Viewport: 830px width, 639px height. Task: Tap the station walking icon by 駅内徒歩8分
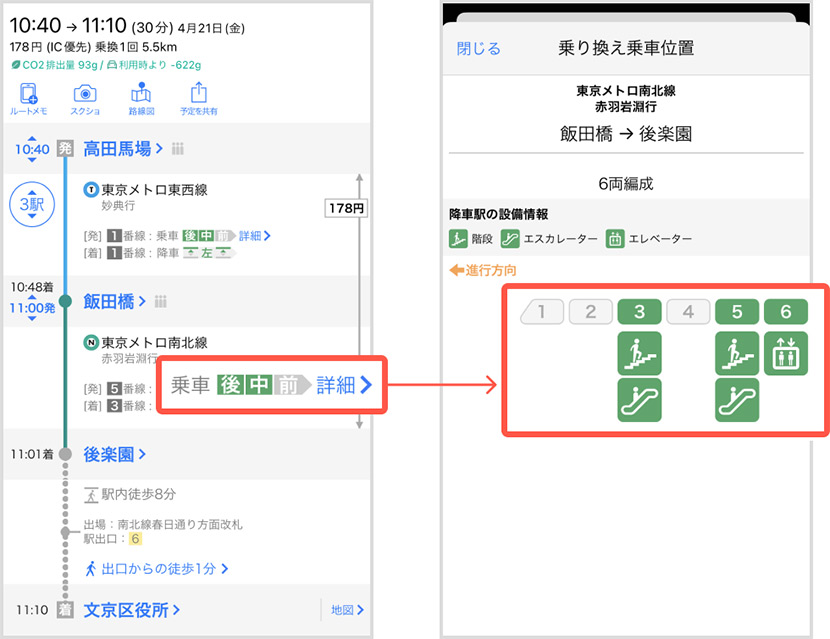[x=91, y=495]
